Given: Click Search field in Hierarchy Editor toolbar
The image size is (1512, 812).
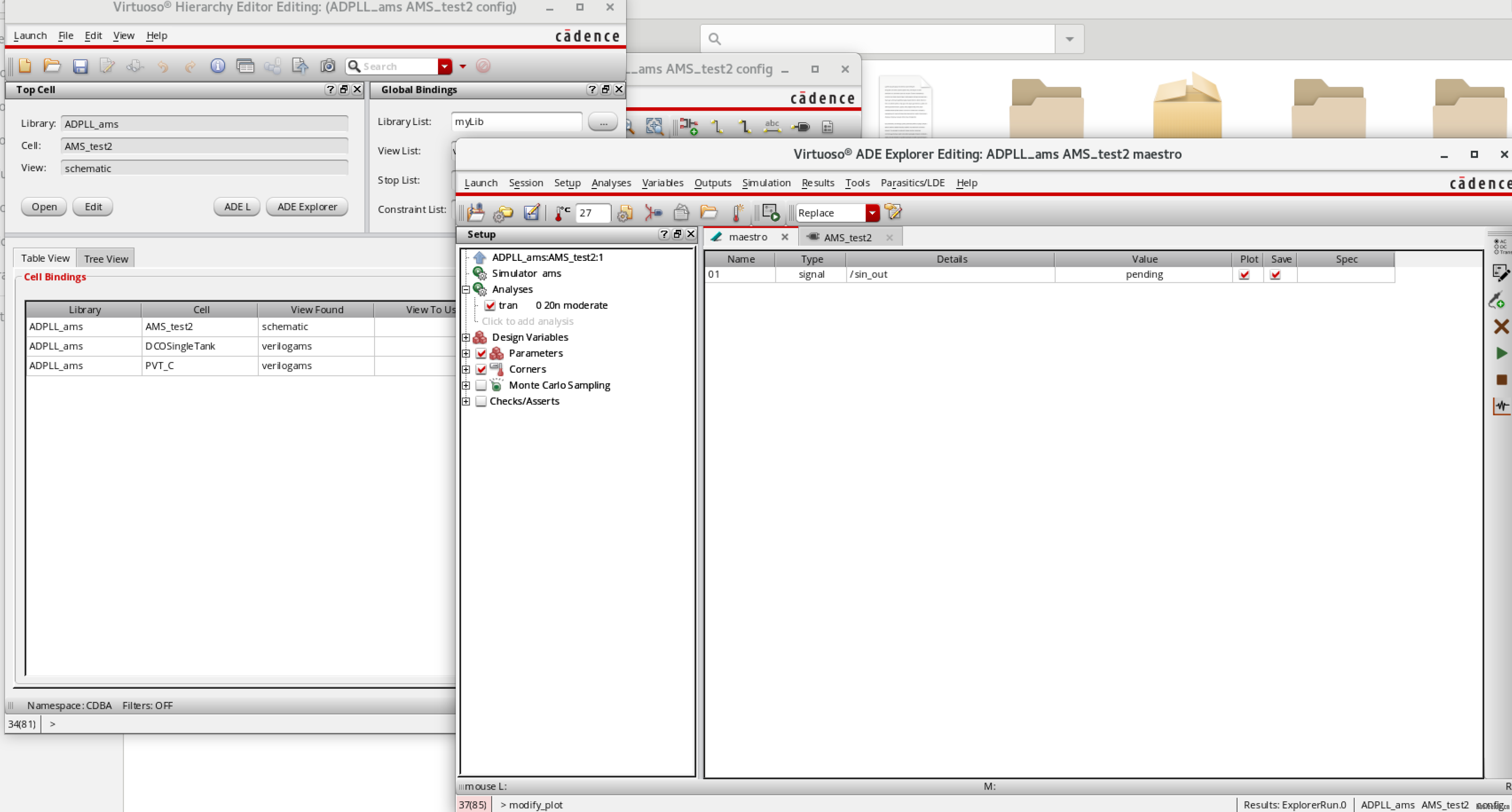Looking at the screenshot, I should point(399,66).
